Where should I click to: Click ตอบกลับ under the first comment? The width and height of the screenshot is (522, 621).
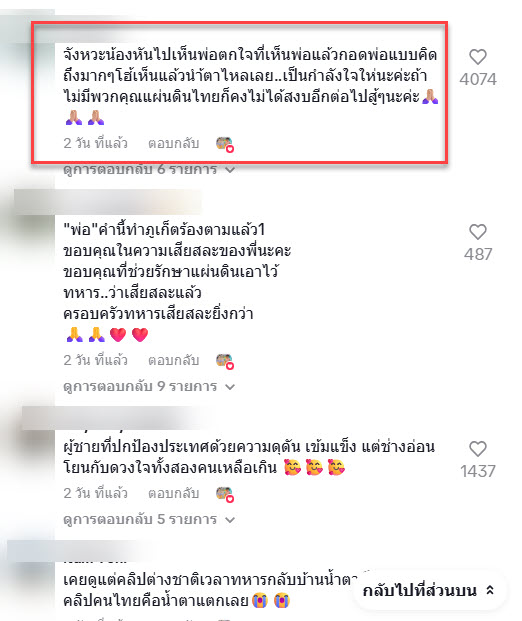[173, 143]
